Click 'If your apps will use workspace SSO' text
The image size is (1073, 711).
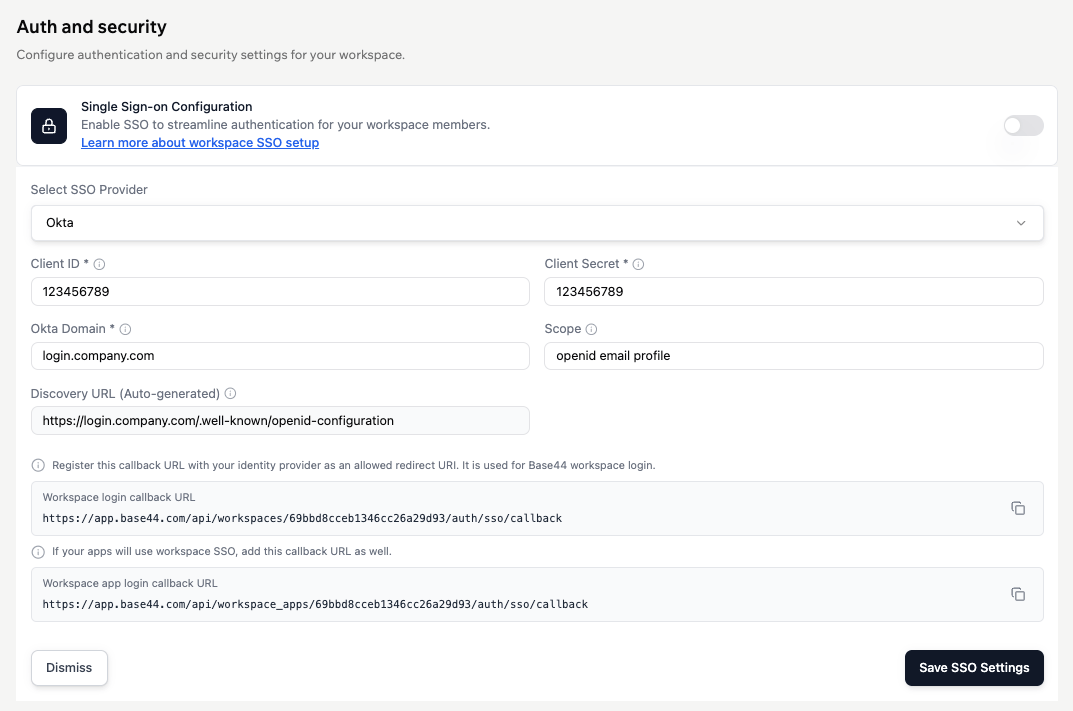222,552
